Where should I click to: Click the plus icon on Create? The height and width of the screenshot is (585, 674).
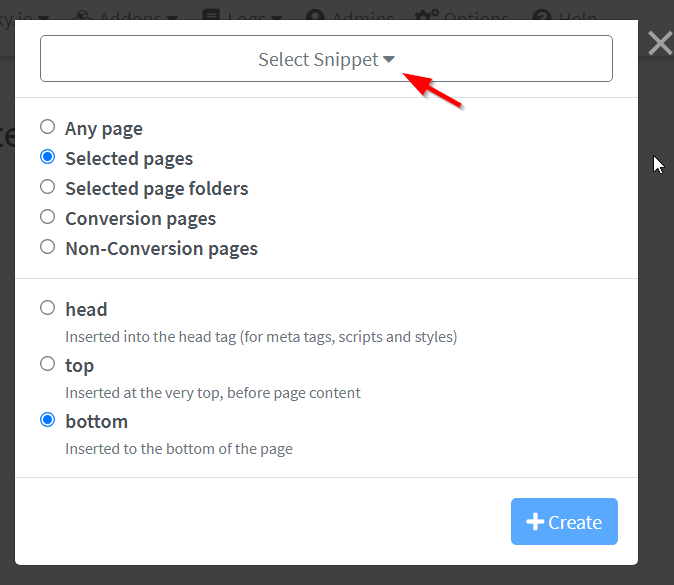pyautogui.click(x=535, y=522)
